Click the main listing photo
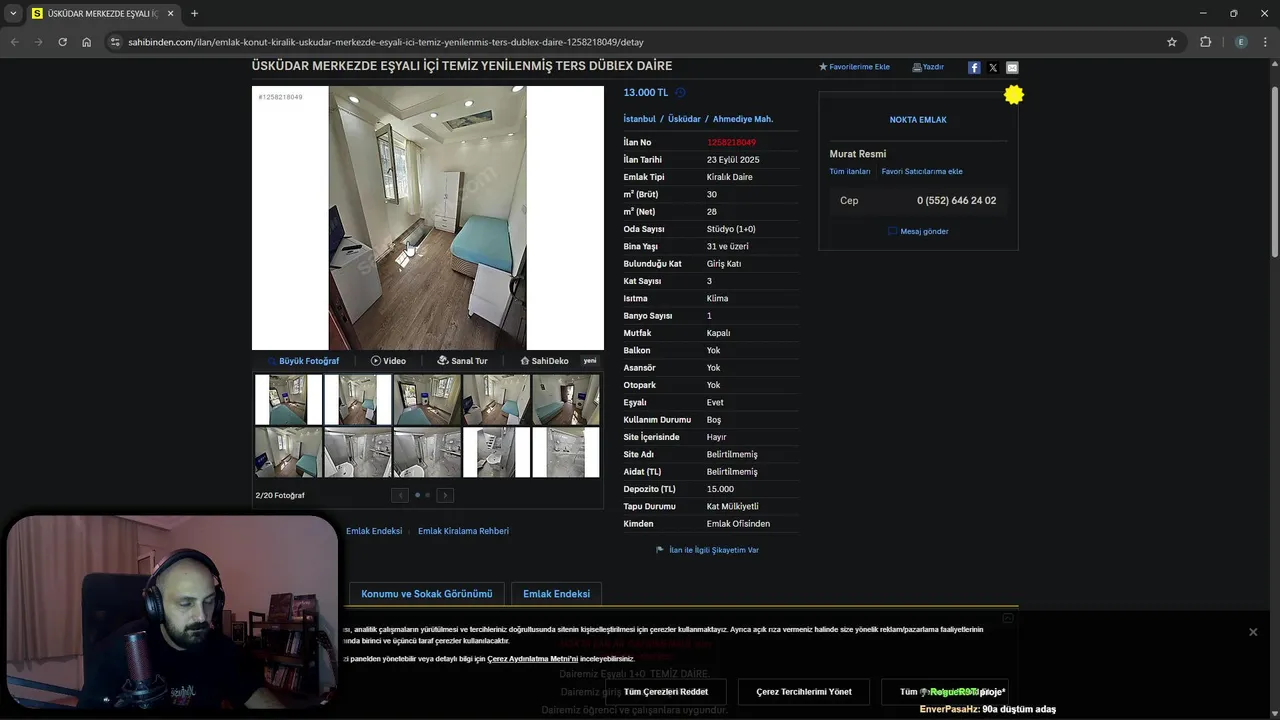 tap(427, 217)
